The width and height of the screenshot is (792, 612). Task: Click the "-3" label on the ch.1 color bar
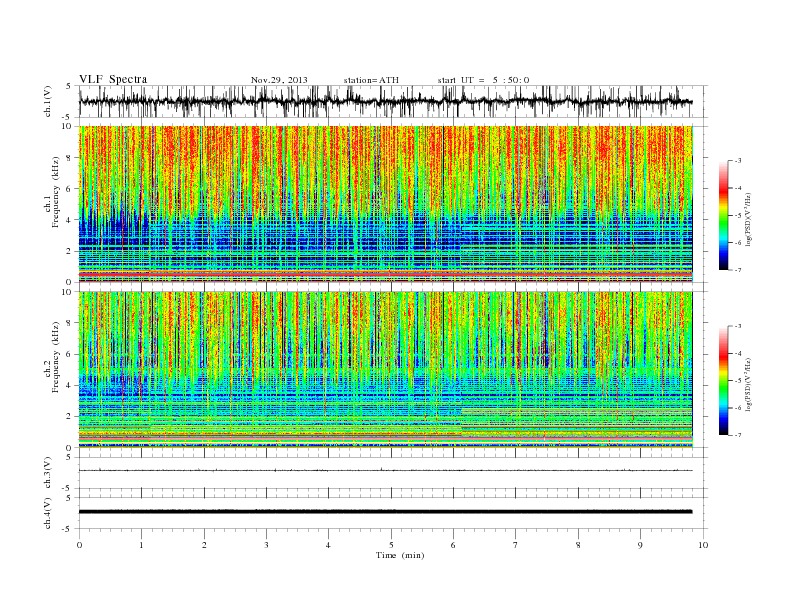[737, 161]
